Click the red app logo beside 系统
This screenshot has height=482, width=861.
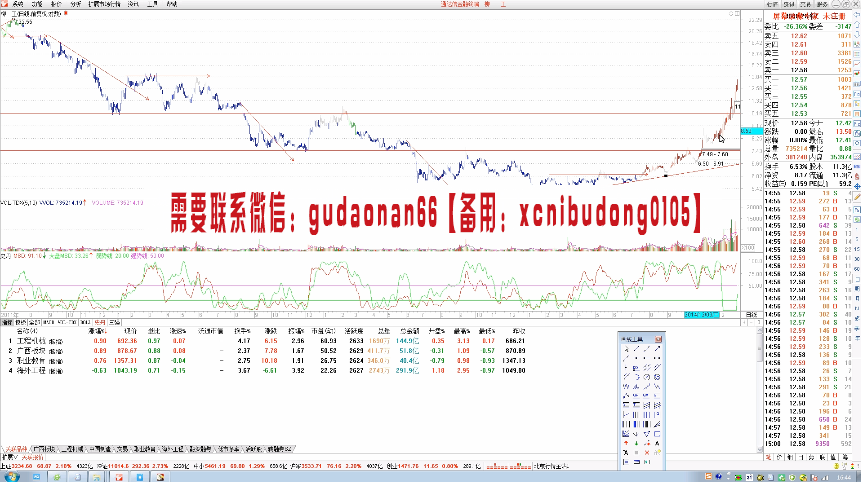[4, 4]
